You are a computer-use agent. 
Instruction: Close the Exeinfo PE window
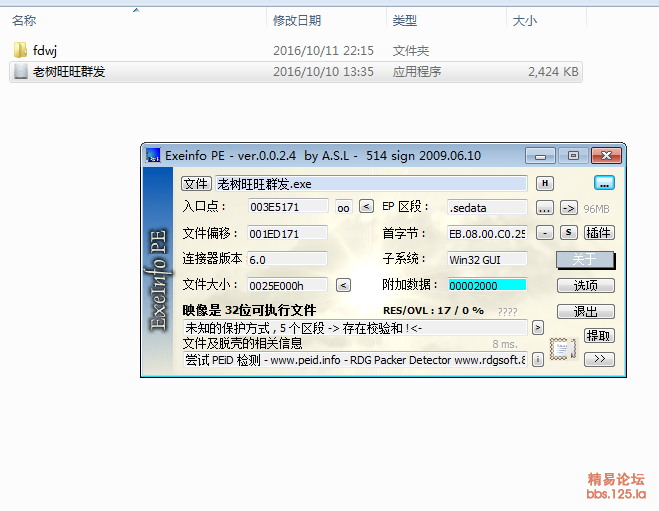pyautogui.click(x=606, y=156)
